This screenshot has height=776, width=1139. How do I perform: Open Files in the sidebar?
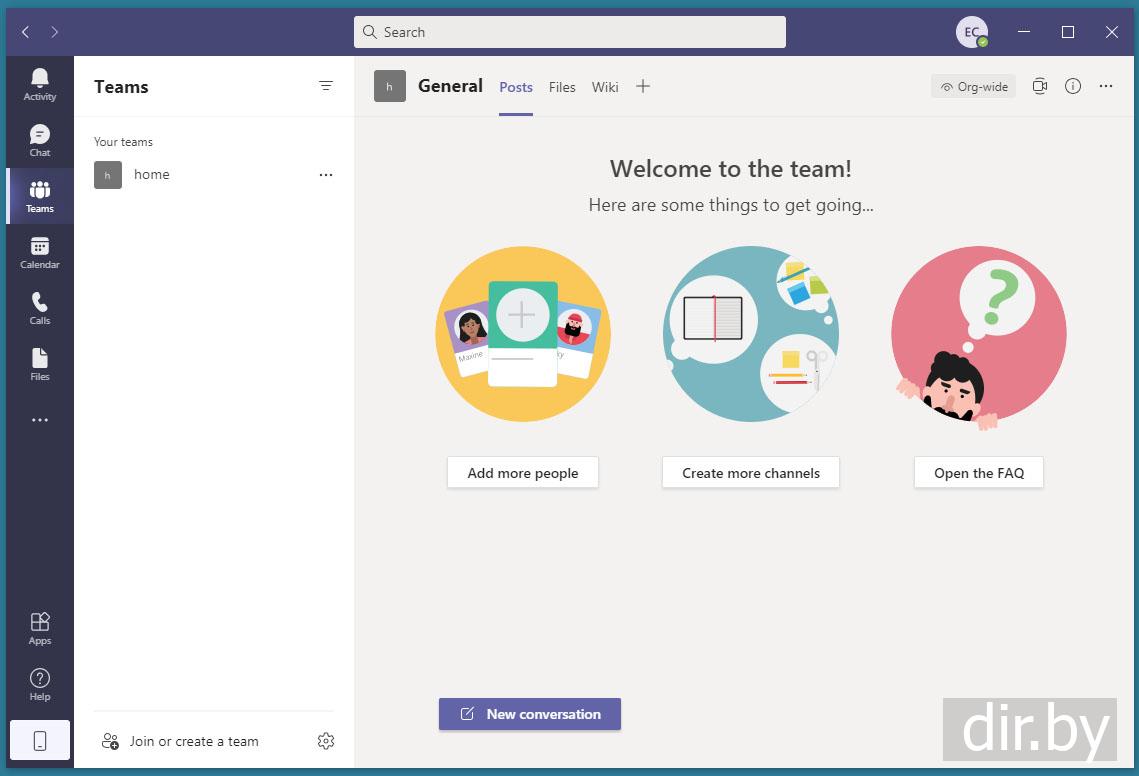coord(40,364)
